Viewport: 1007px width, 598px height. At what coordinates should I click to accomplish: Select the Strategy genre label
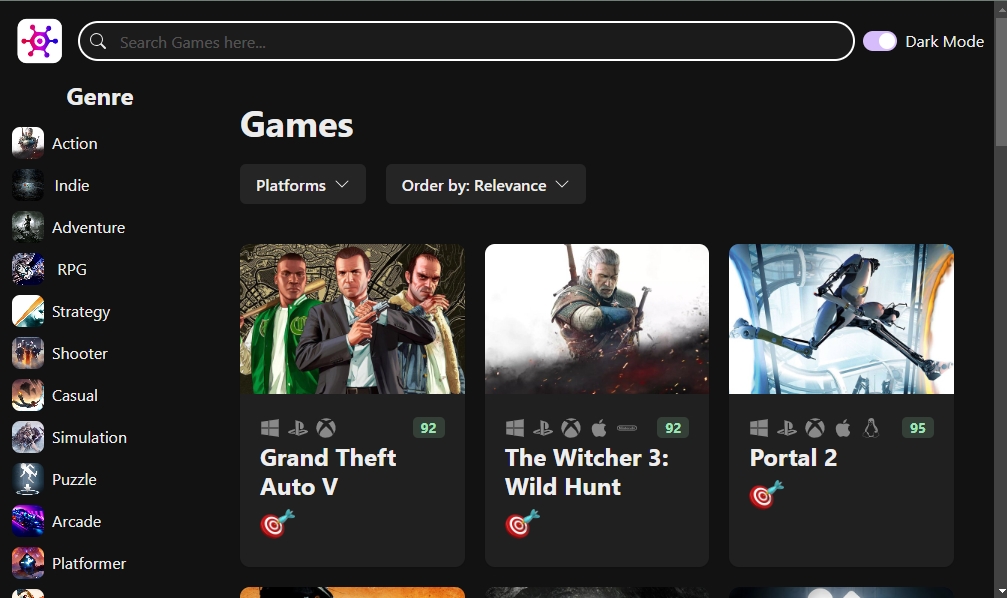[x=81, y=312]
